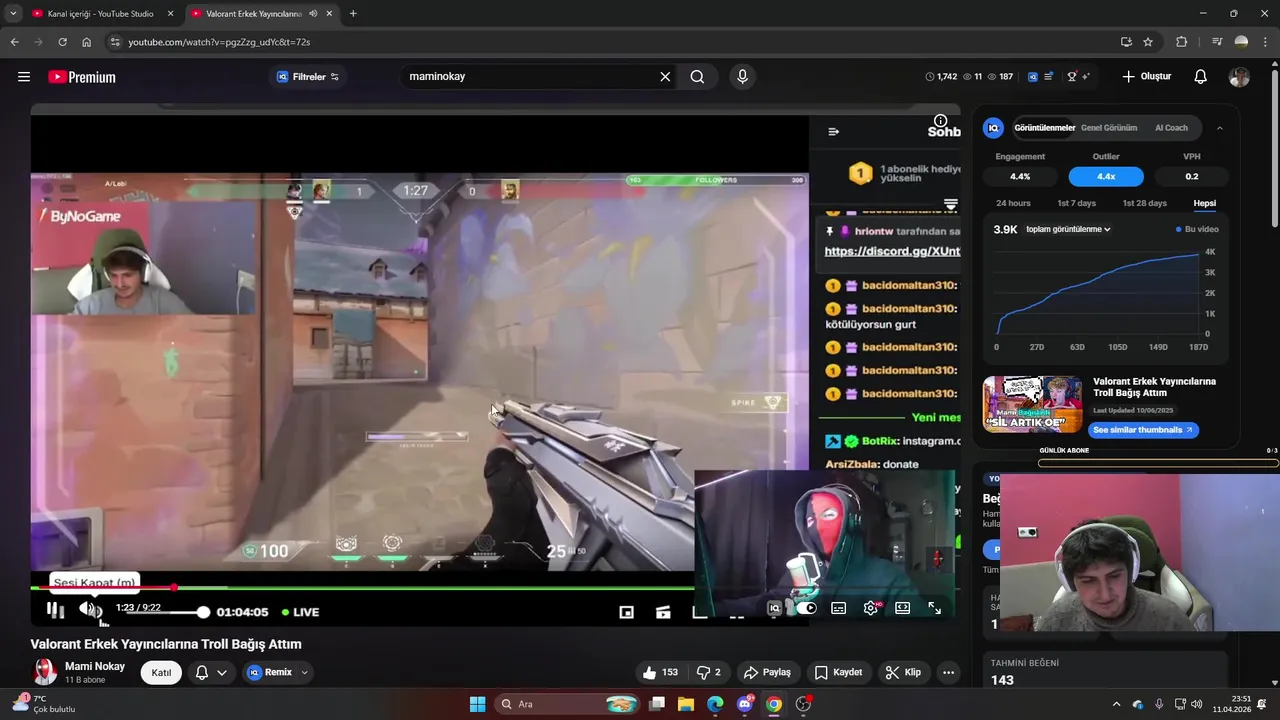Like the video with thumbs up
This screenshot has width=1280, height=720.
click(660, 672)
